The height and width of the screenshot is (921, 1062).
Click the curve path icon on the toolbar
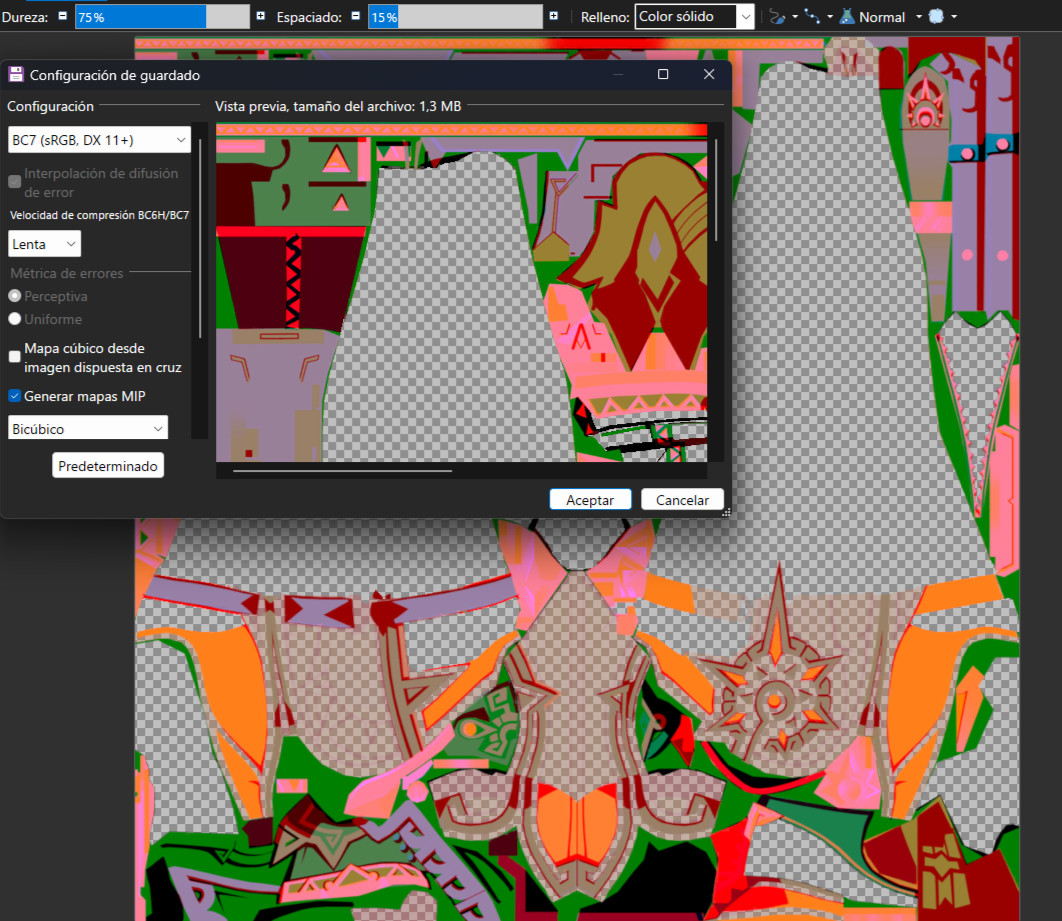[x=811, y=16]
